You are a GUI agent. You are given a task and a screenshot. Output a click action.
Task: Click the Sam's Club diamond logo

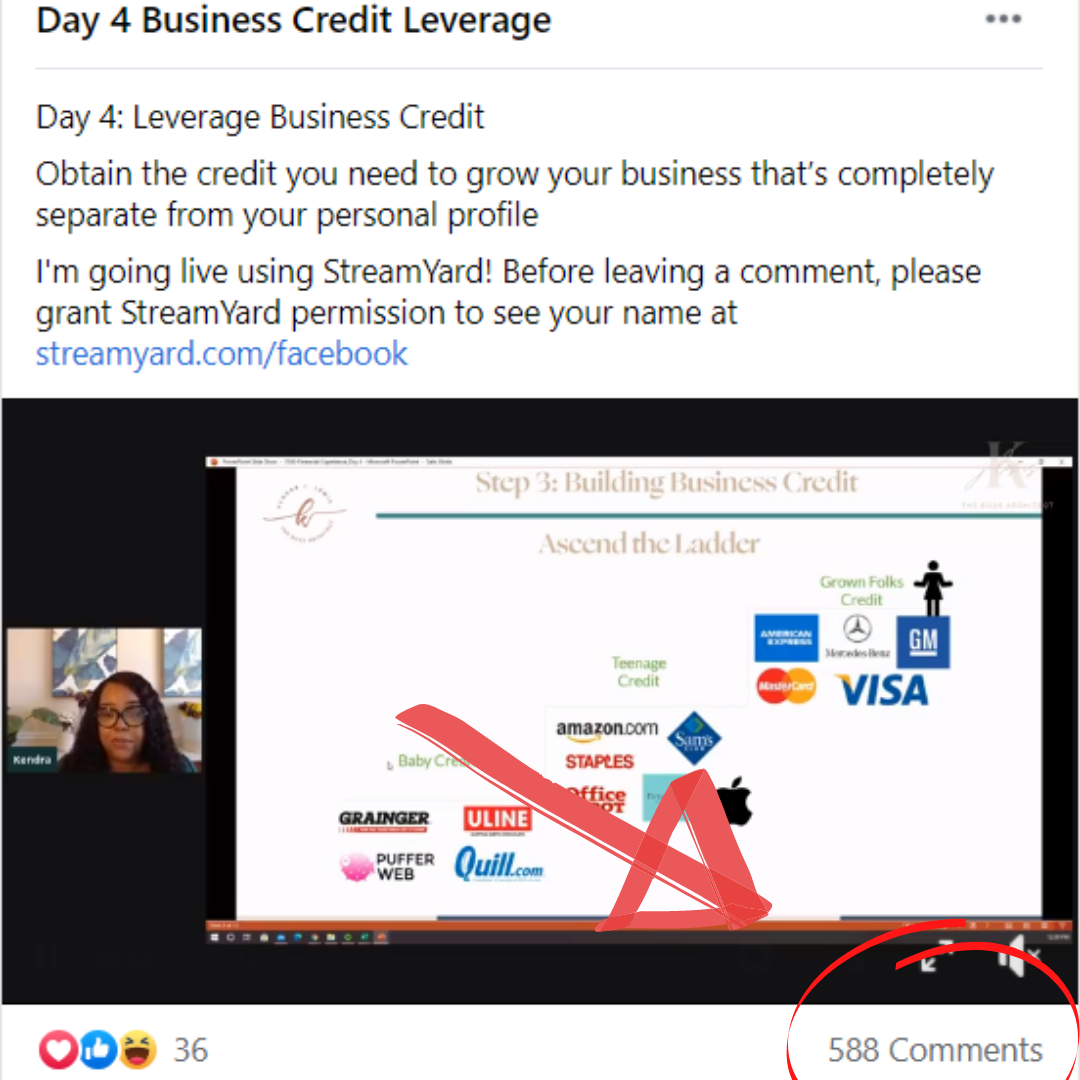tap(694, 738)
